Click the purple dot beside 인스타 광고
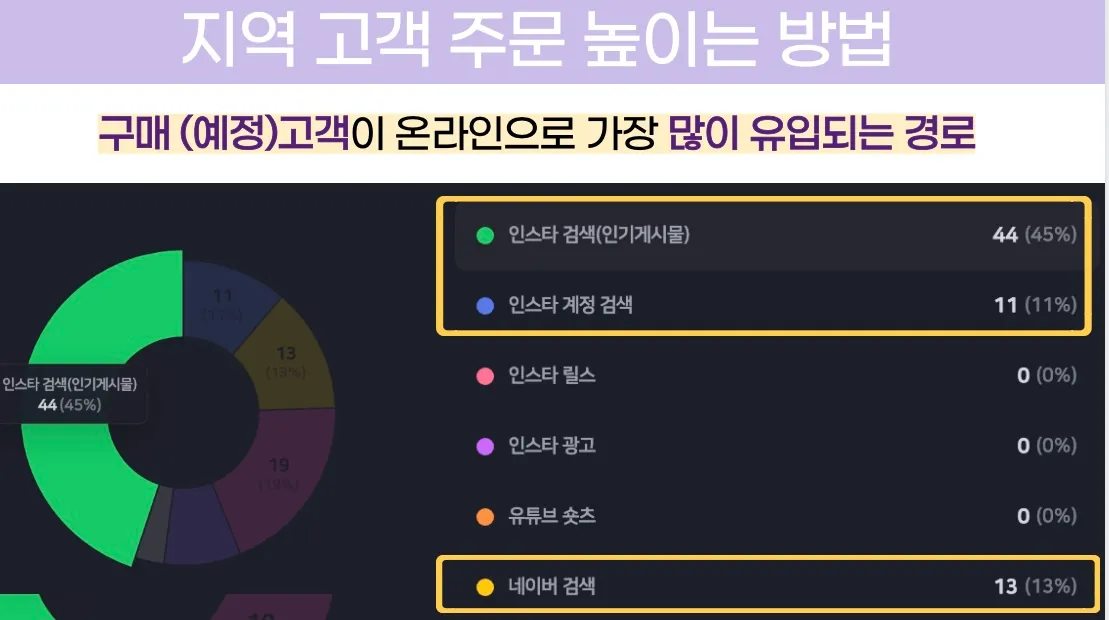Image resolution: width=1109 pixels, height=620 pixels. point(485,446)
